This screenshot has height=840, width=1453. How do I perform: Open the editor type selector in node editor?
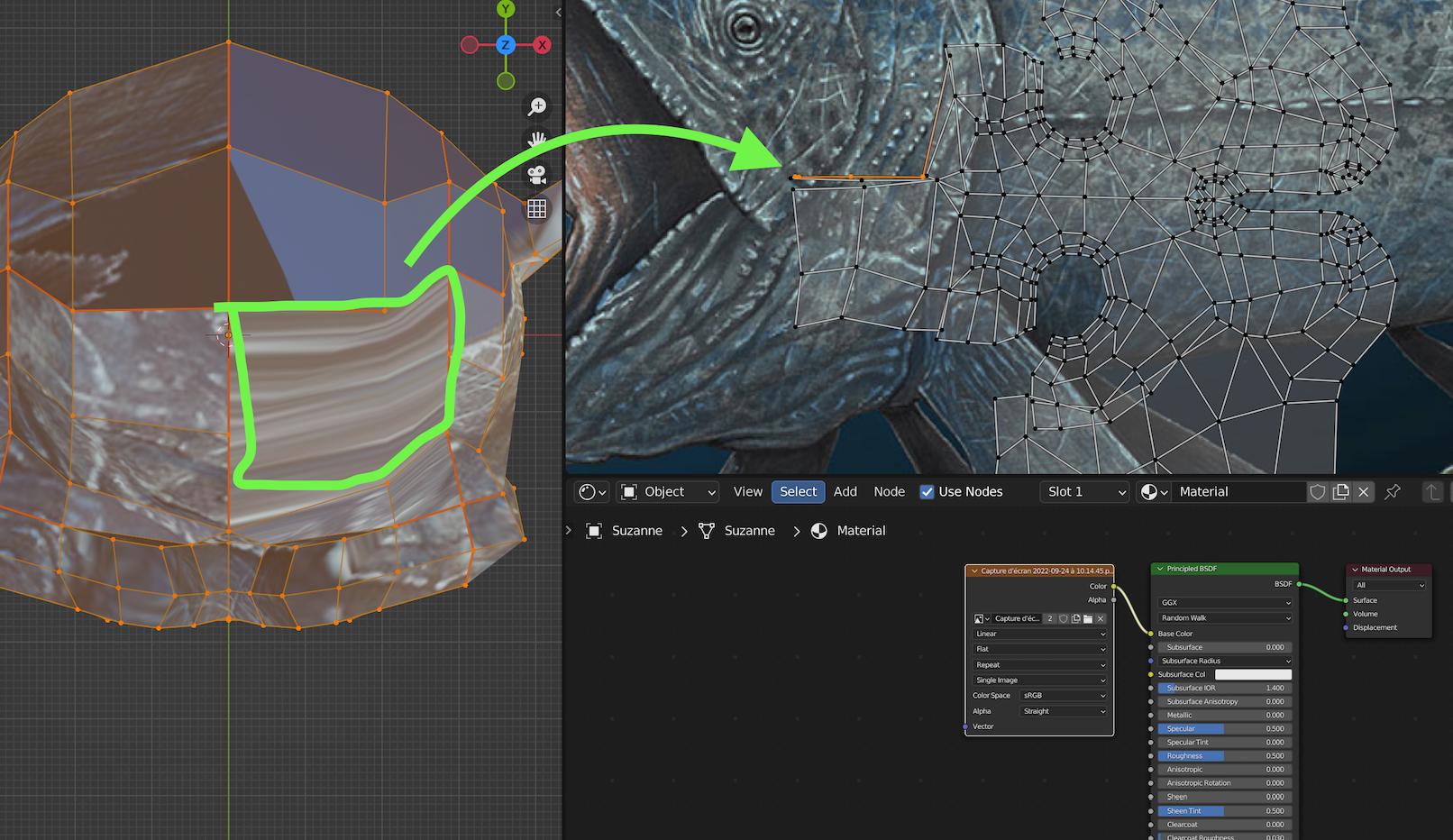click(592, 492)
